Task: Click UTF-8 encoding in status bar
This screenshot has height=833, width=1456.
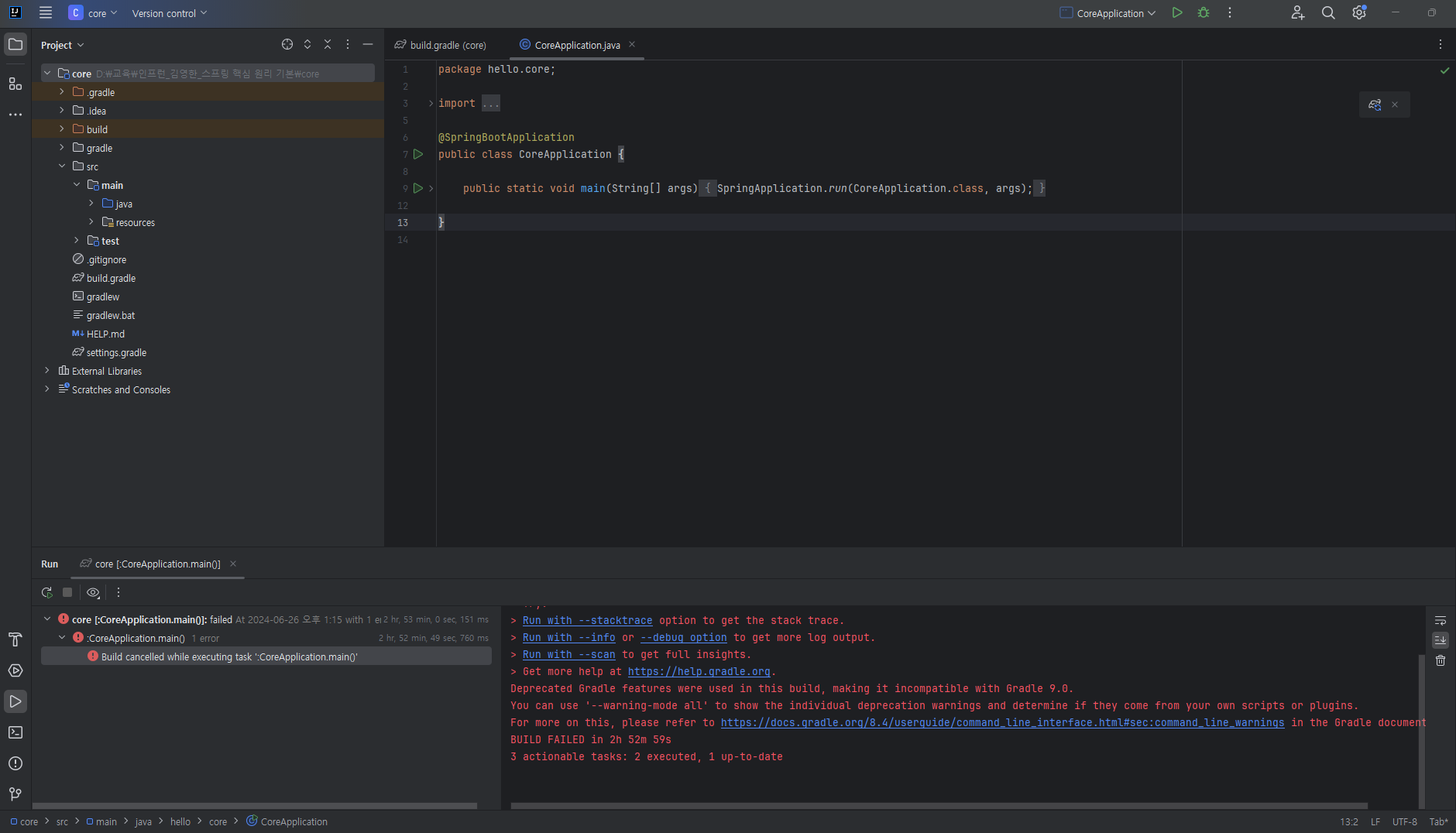Action: tap(1404, 821)
